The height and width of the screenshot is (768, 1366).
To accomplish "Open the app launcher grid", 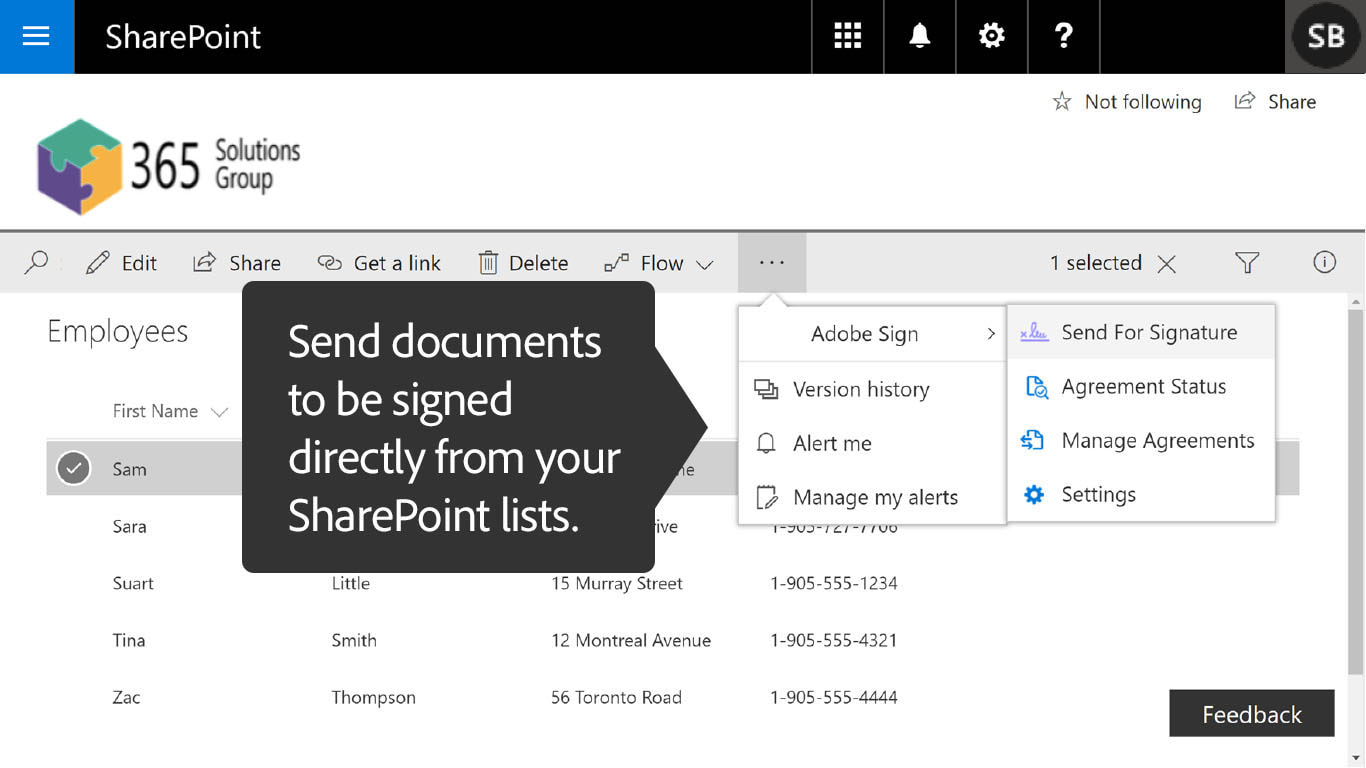I will (848, 37).
